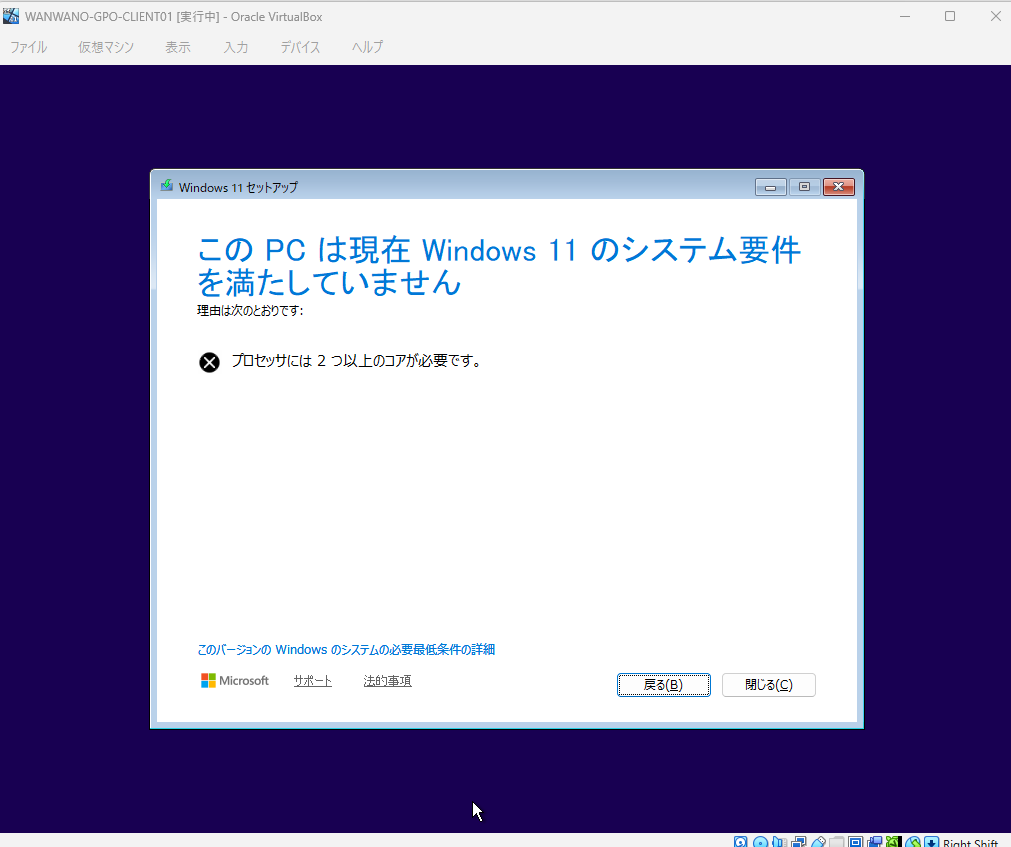Click the black X error icon beside processor message
Viewport: 1011px width, 847px height.
(x=209, y=362)
